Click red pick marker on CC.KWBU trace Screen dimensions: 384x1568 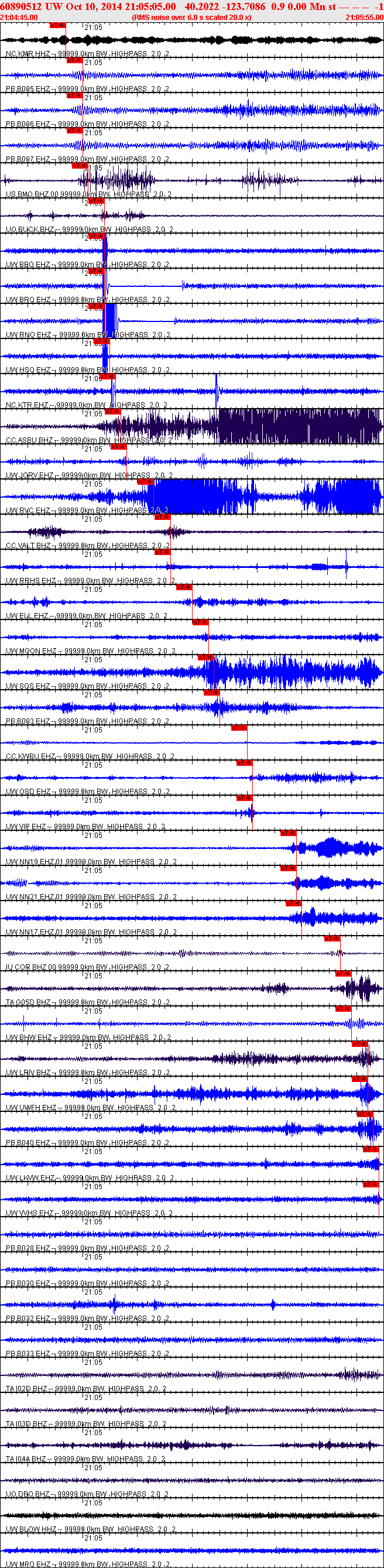239,728
